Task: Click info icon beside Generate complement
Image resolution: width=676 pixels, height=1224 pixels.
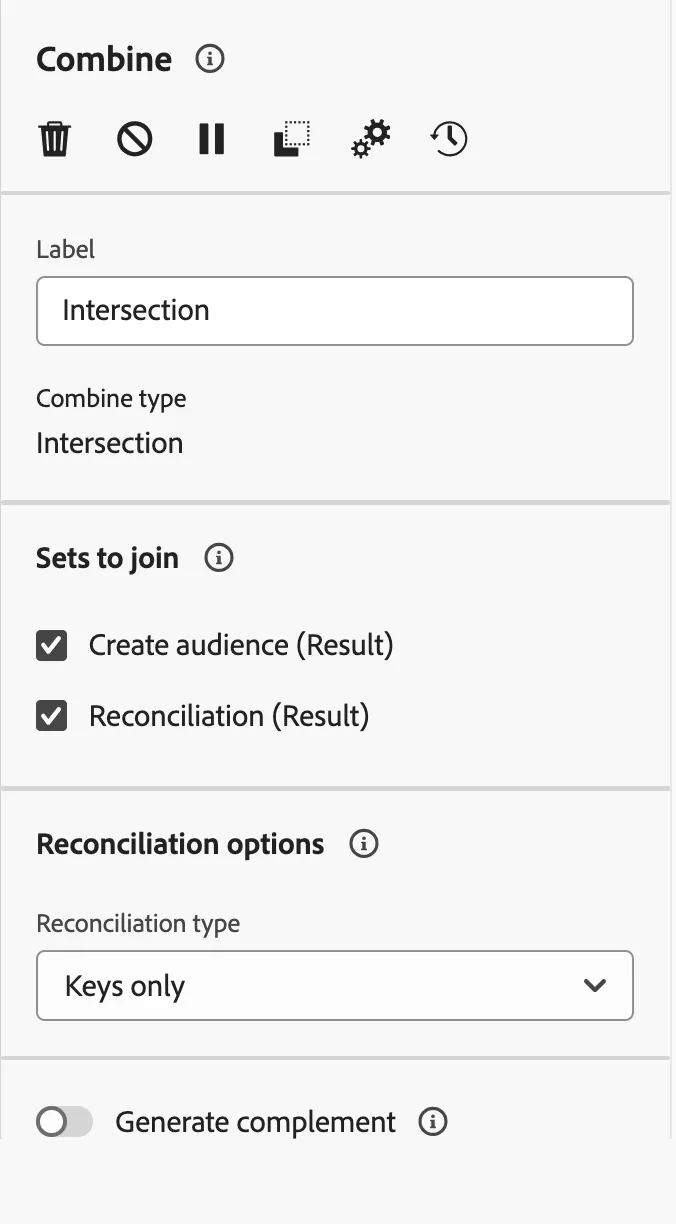Action: [432, 1122]
